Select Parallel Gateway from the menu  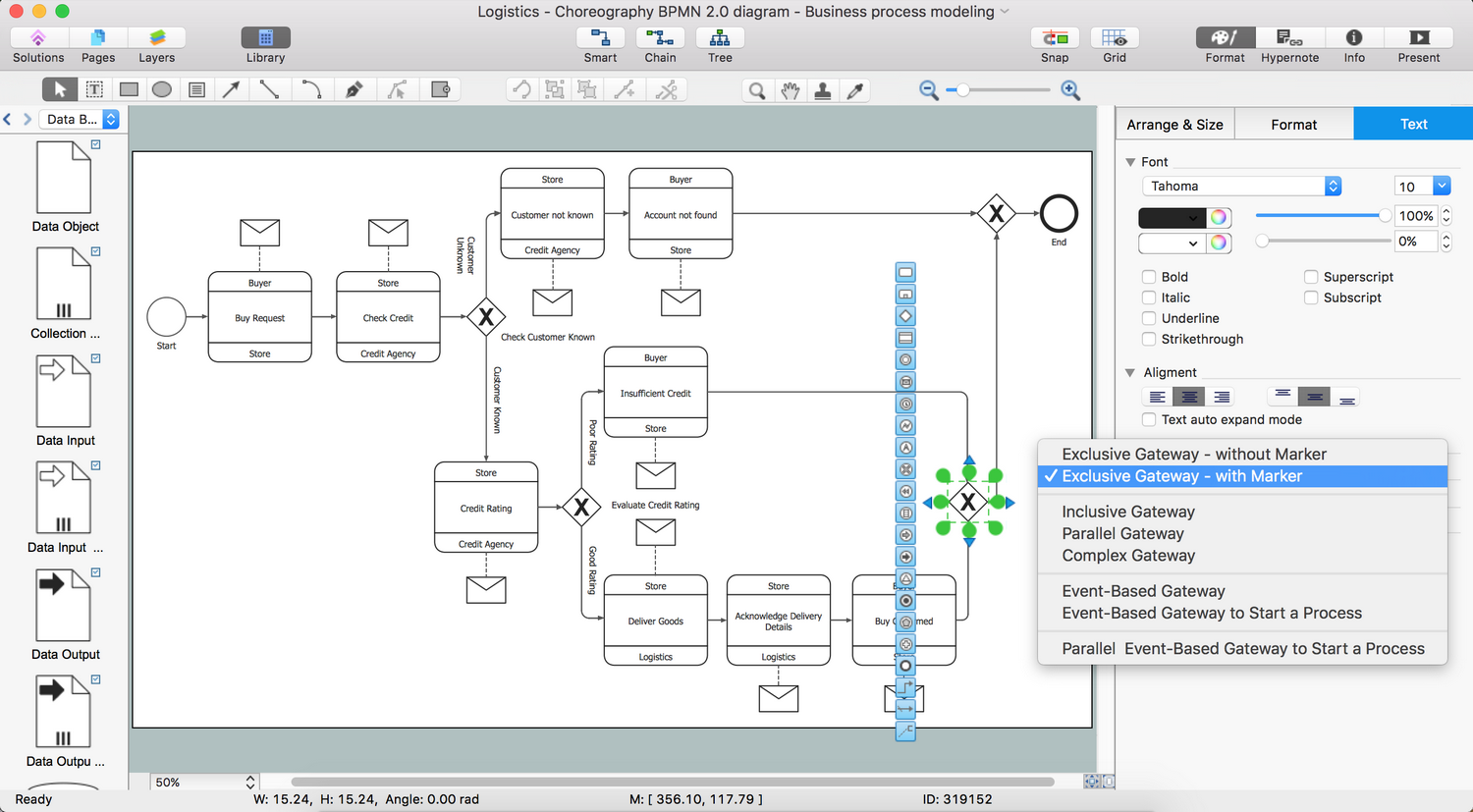[x=1122, y=533]
